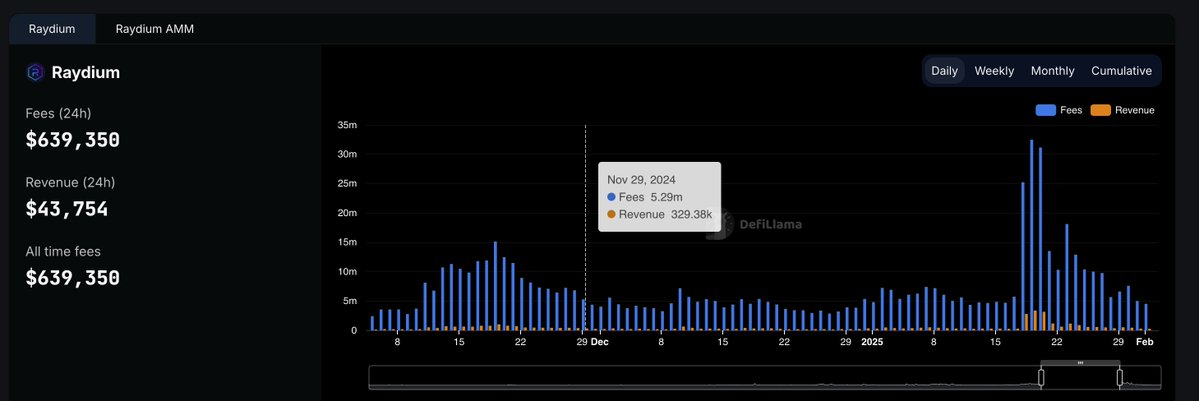Click the 5m y-axis label
The width and height of the screenshot is (1199, 401).
[x=350, y=302]
